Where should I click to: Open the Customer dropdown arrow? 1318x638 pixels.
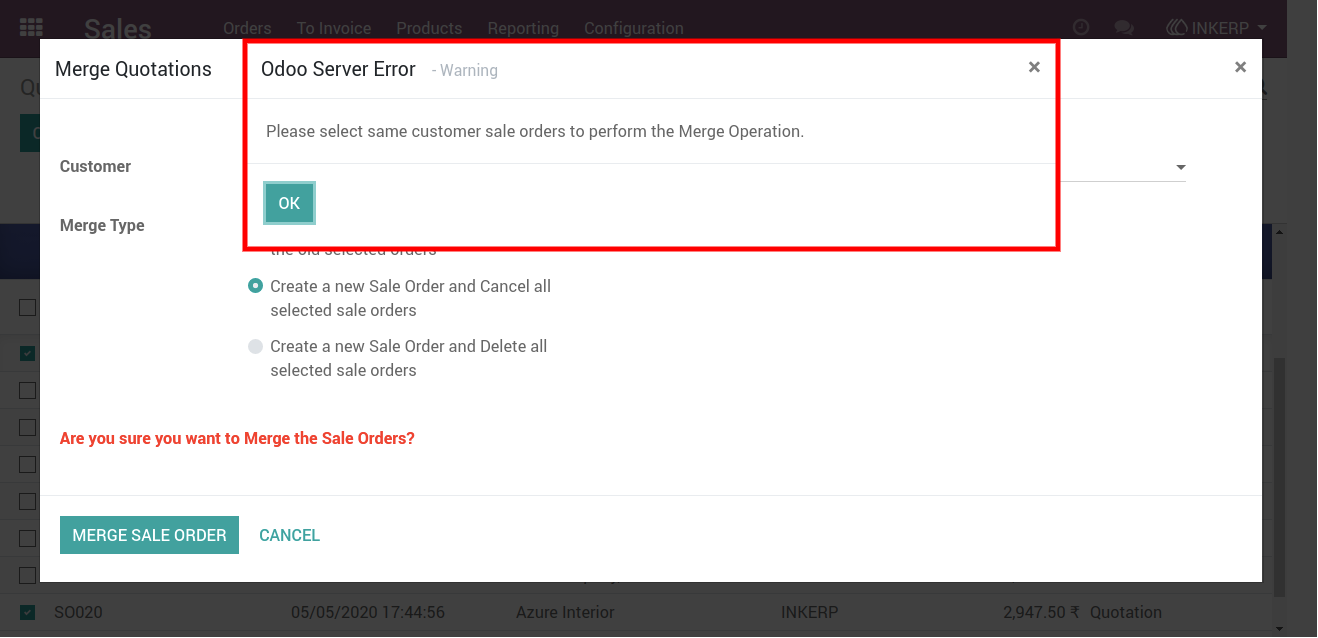coord(1181,167)
